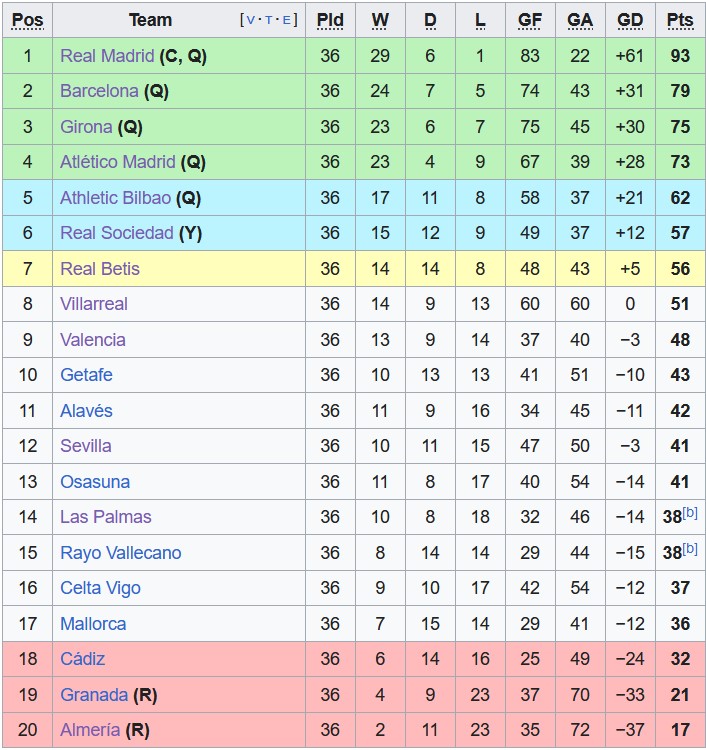Screen dimensions: 706x750
Task: Click the Villarreal team link
Action: pyautogui.click(x=94, y=304)
